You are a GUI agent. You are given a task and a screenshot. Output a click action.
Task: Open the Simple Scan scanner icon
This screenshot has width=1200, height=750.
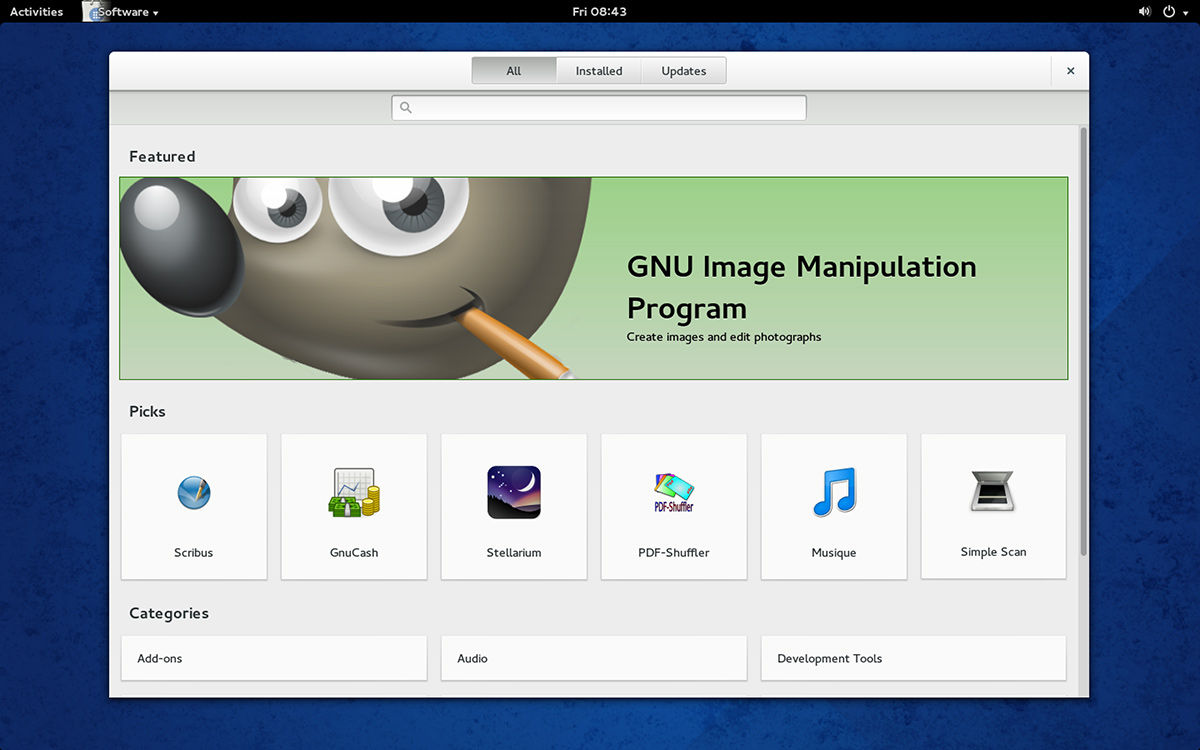(x=993, y=492)
